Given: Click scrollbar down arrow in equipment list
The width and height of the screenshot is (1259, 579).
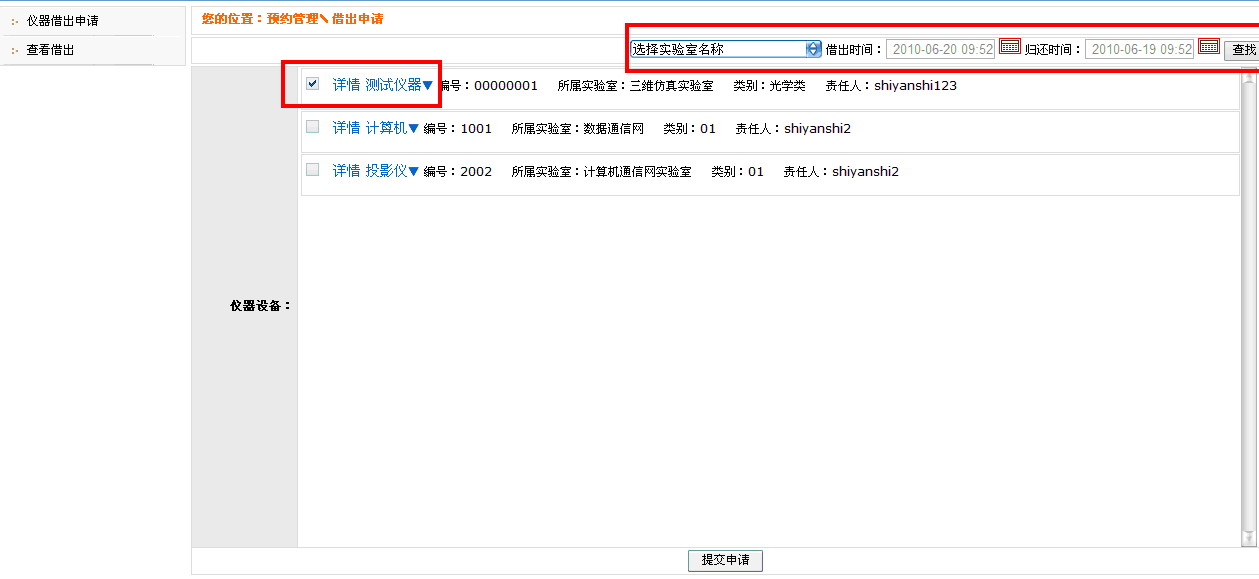Looking at the screenshot, I should [1248, 539].
